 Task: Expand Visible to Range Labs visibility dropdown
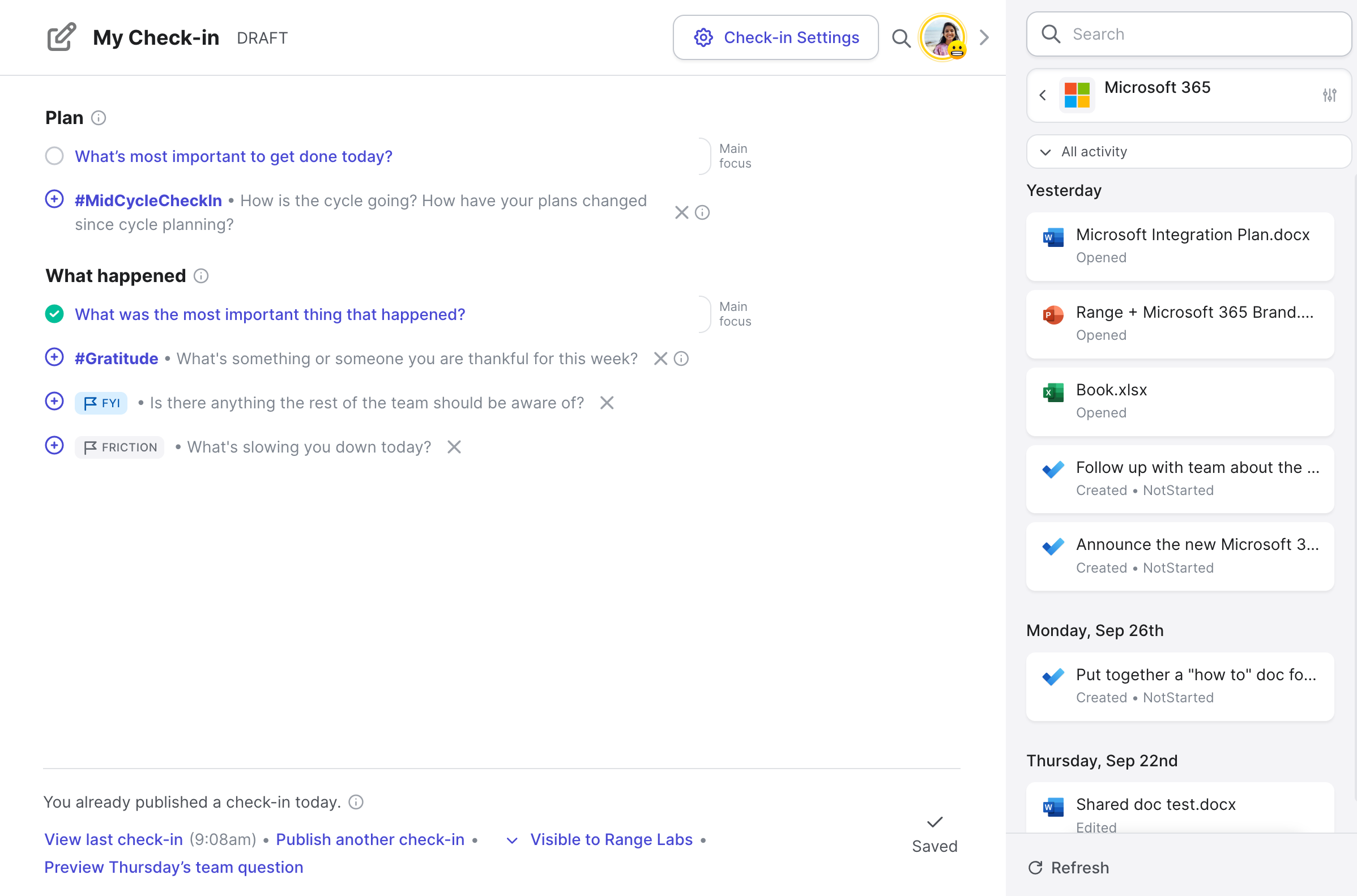coord(599,839)
